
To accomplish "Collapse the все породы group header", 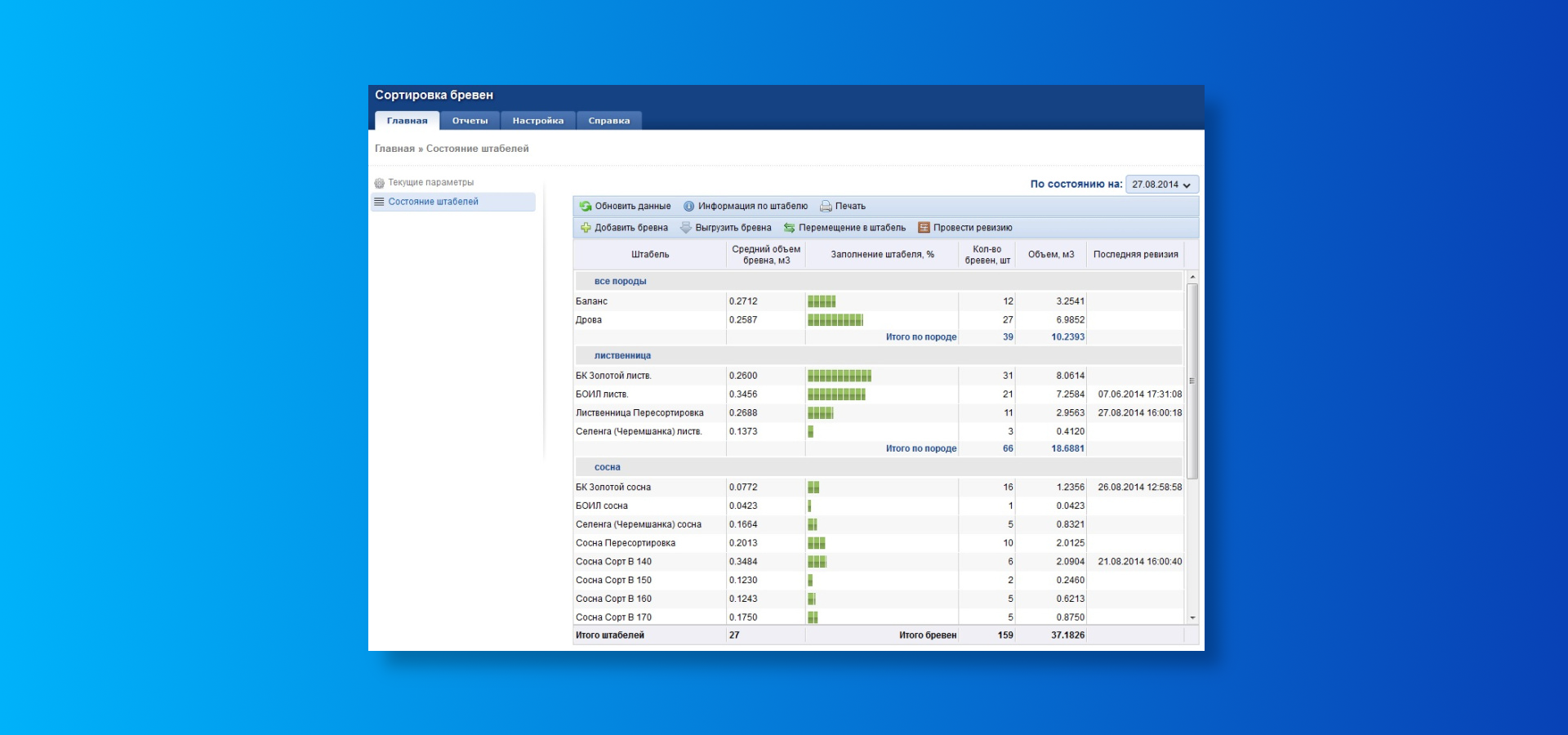I will [620, 282].
